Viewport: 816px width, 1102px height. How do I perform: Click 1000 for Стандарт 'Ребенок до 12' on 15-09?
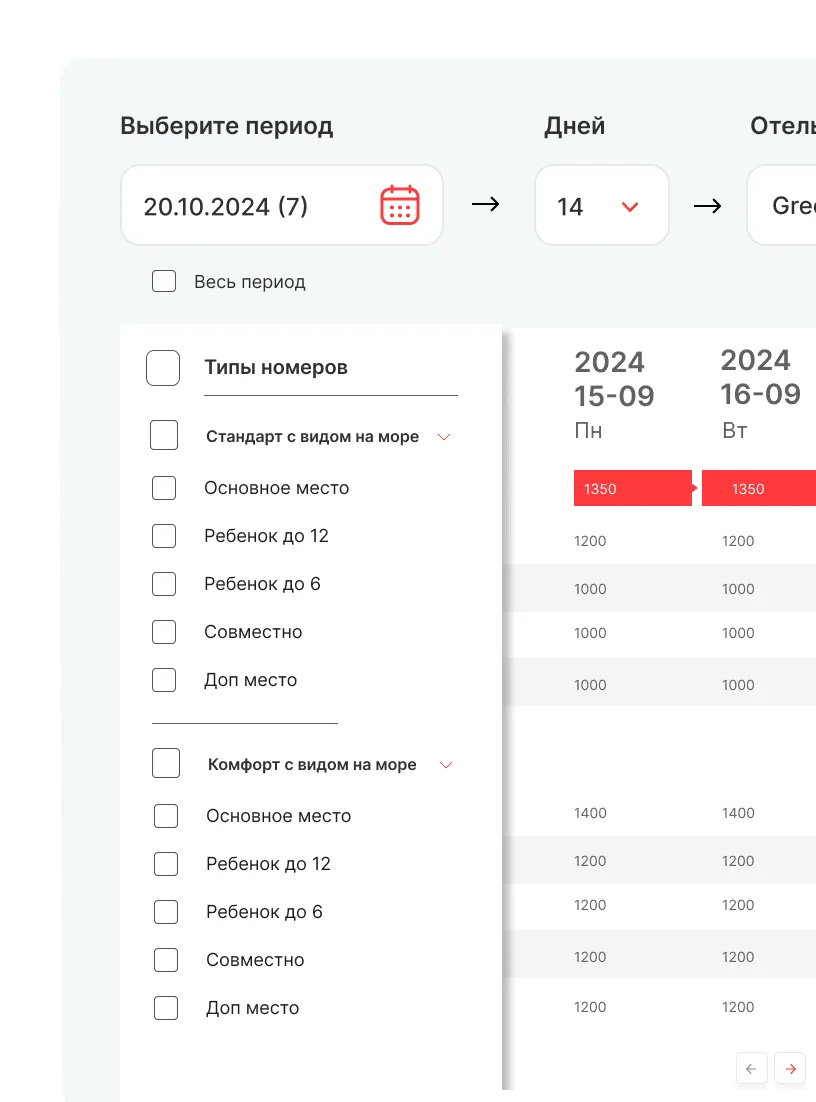coord(590,589)
